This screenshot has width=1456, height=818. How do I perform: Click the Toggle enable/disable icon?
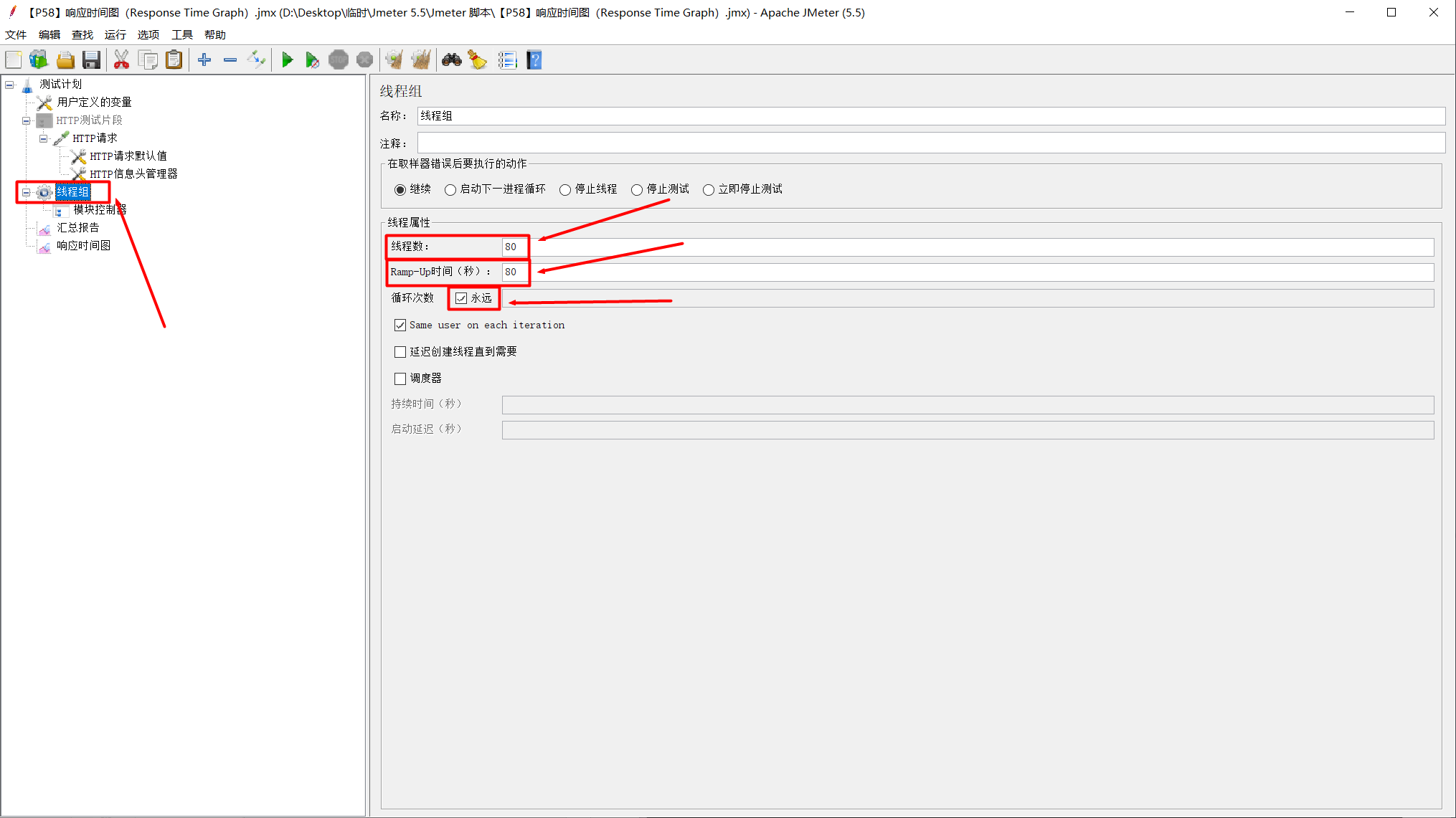tap(256, 60)
